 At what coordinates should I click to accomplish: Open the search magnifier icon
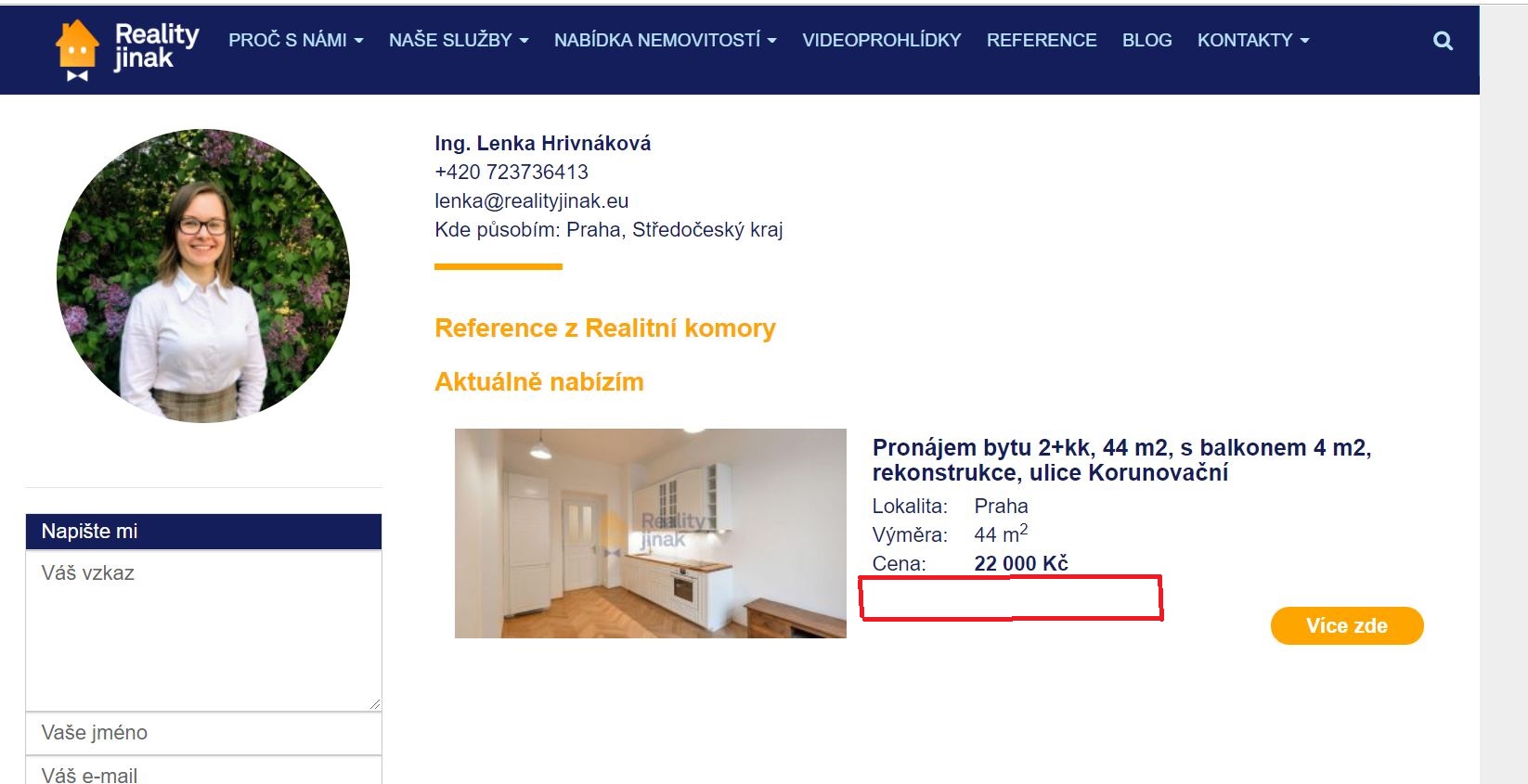[1443, 41]
